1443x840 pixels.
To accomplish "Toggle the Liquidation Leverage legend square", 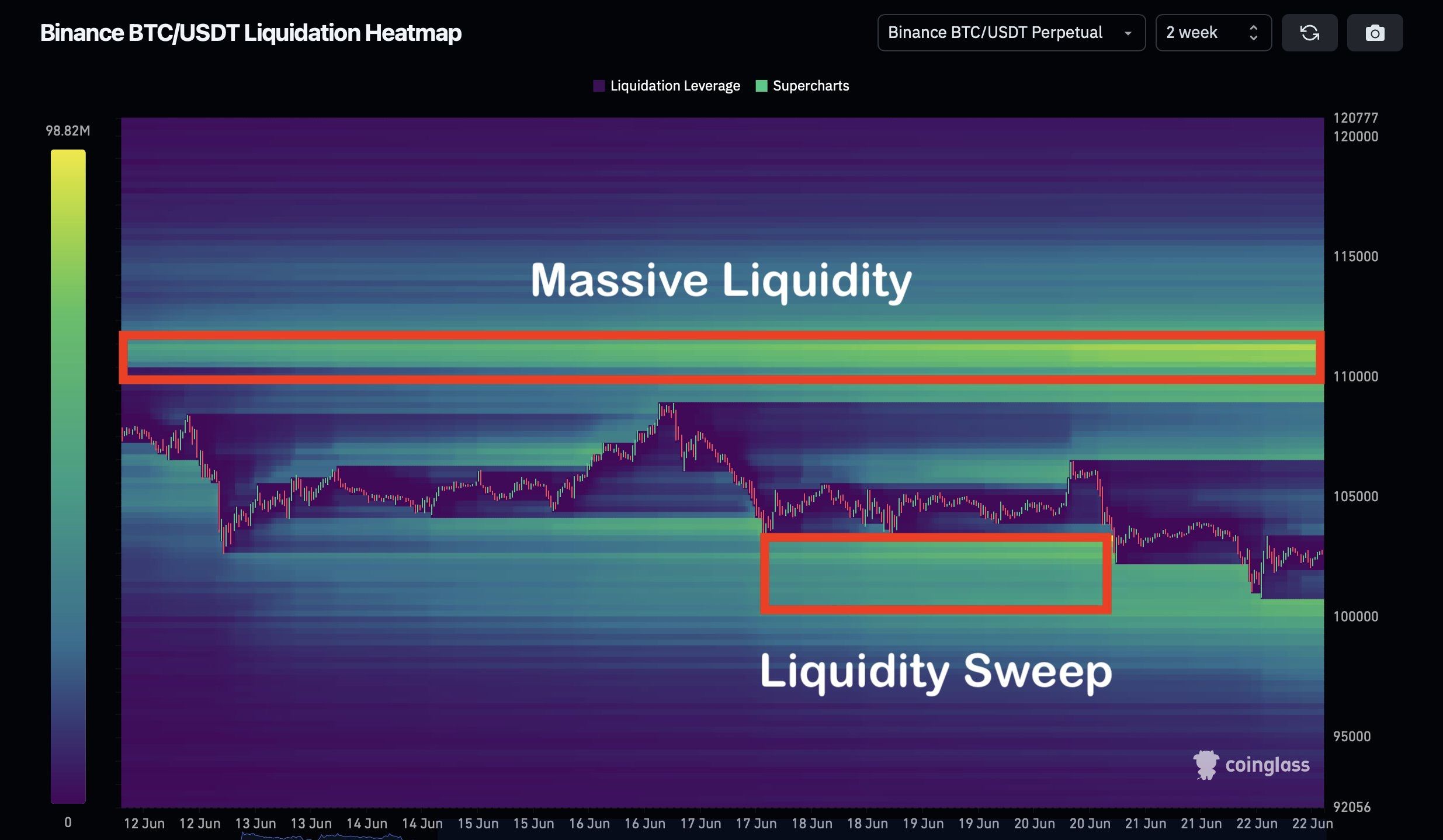I will point(599,86).
